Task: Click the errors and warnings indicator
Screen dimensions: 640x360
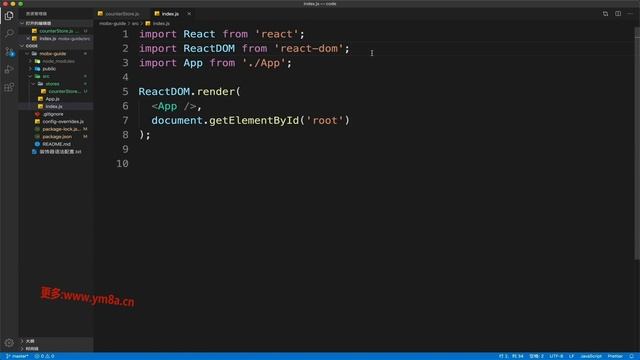Action: pyautogui.click(x=44, y=356)
